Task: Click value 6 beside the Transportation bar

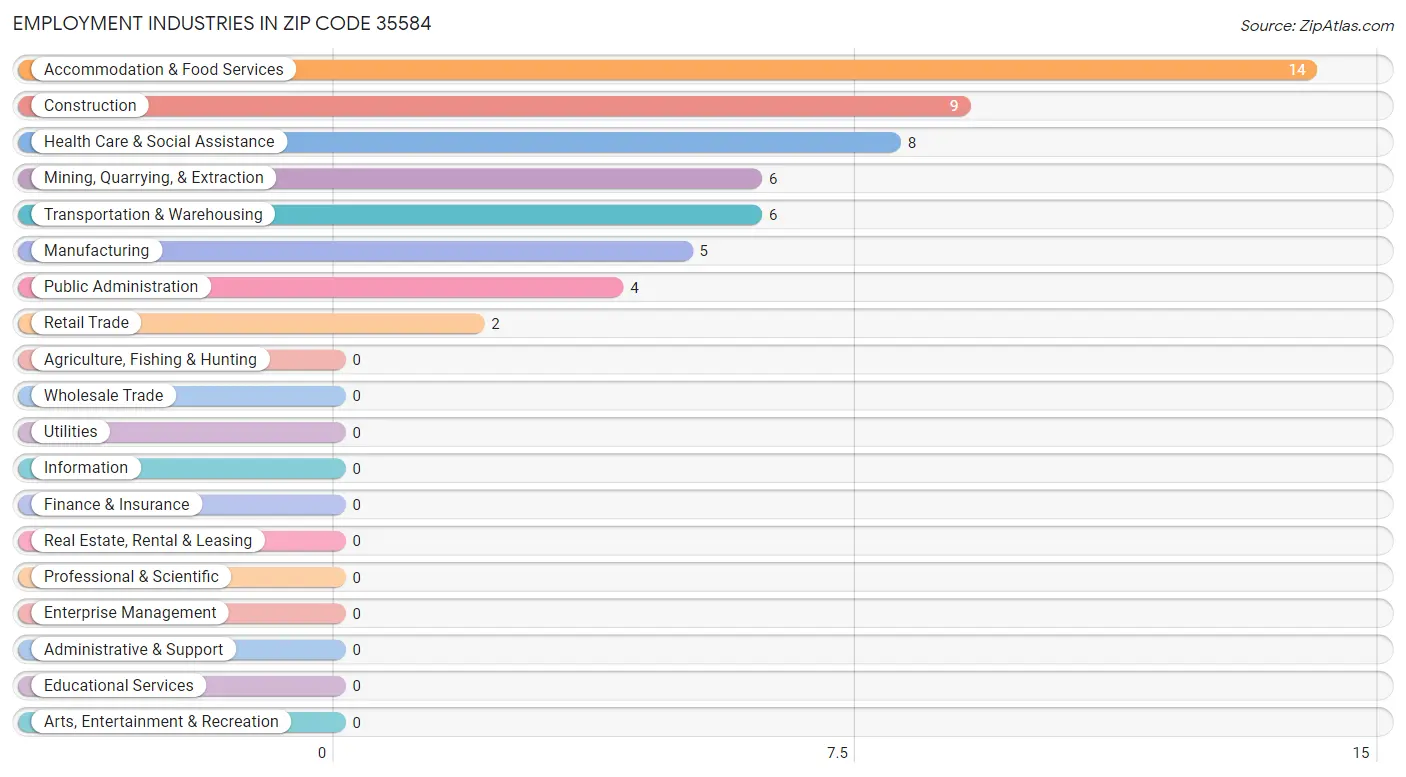Action: point(773,215)
